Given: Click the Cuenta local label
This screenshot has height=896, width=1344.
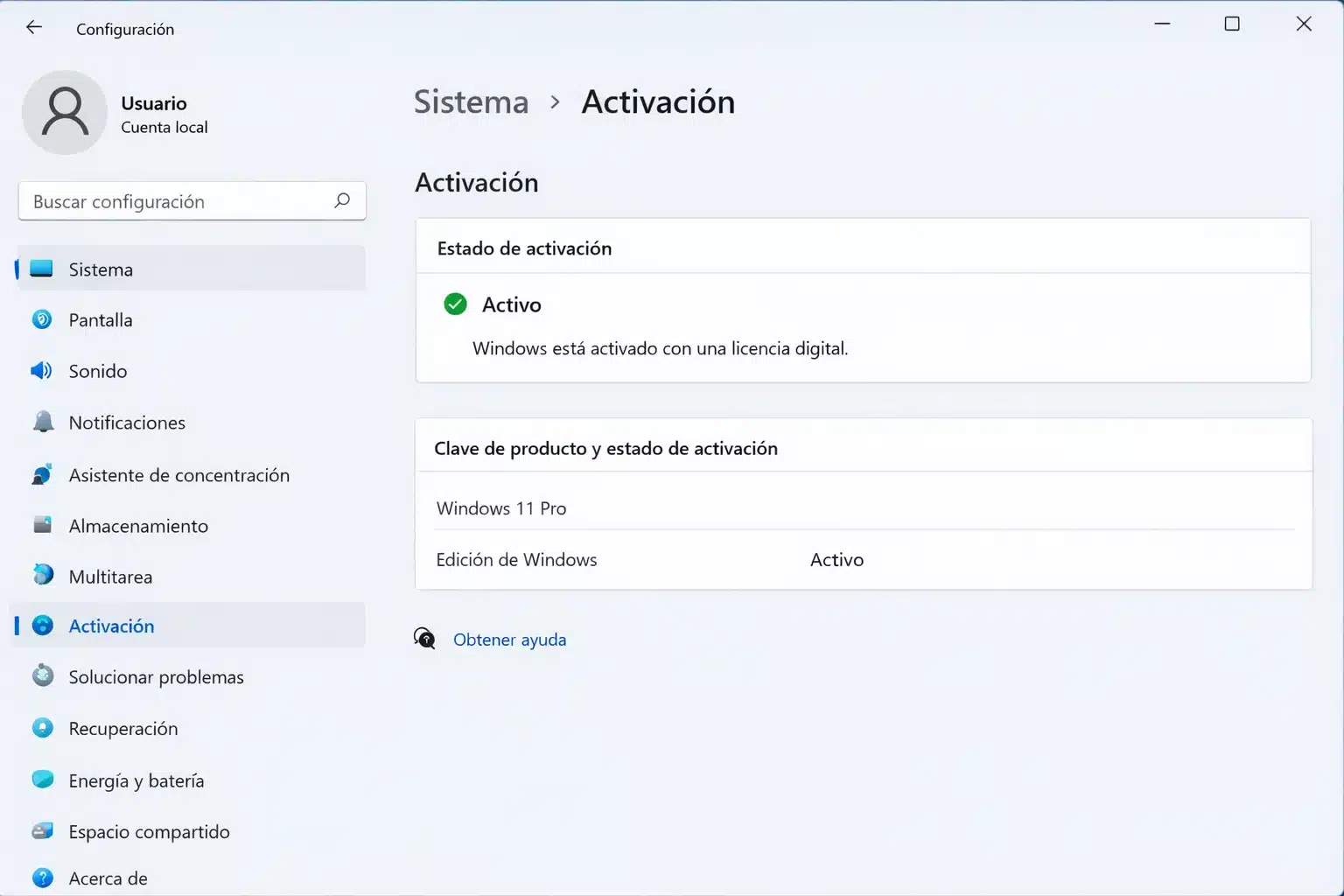Looking at the screenshot, I should click(164, 127).
